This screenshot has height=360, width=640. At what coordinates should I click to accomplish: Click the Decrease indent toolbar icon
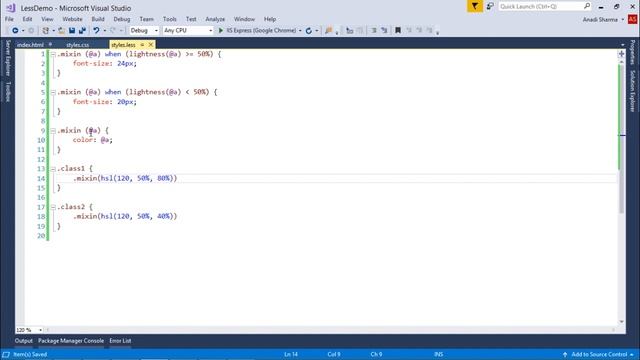click(x=349, y=31)
